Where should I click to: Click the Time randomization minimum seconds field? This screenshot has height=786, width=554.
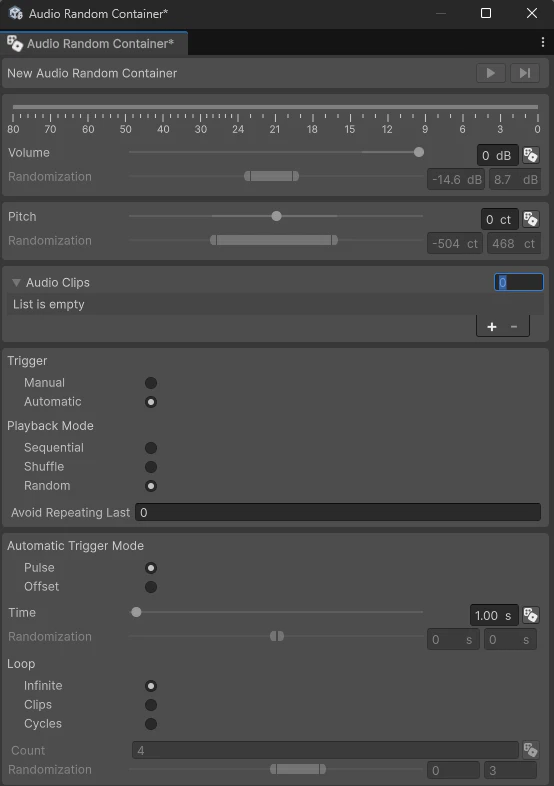coord(453,640)
